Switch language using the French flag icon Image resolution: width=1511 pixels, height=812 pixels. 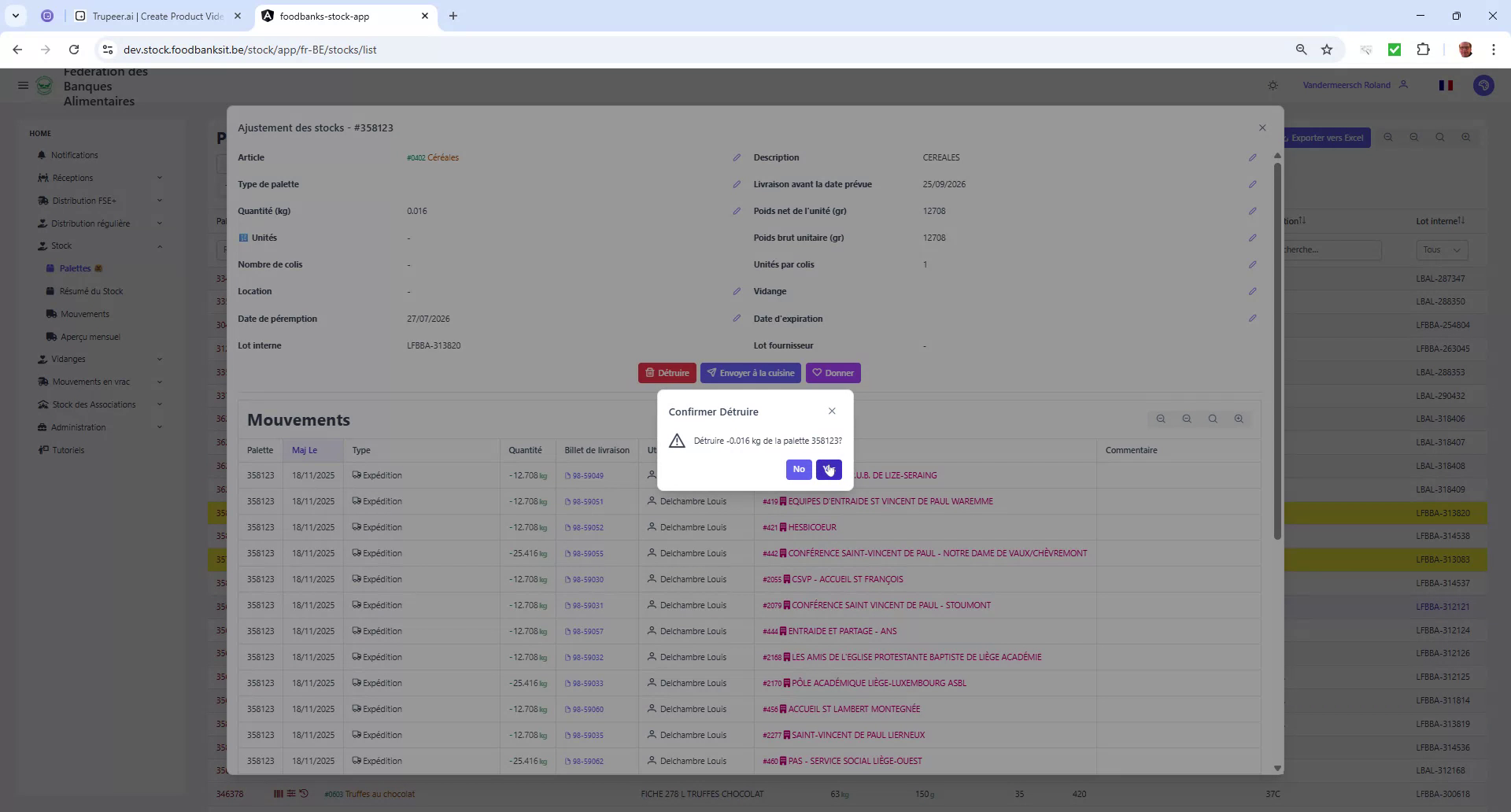coord(1446,85)
